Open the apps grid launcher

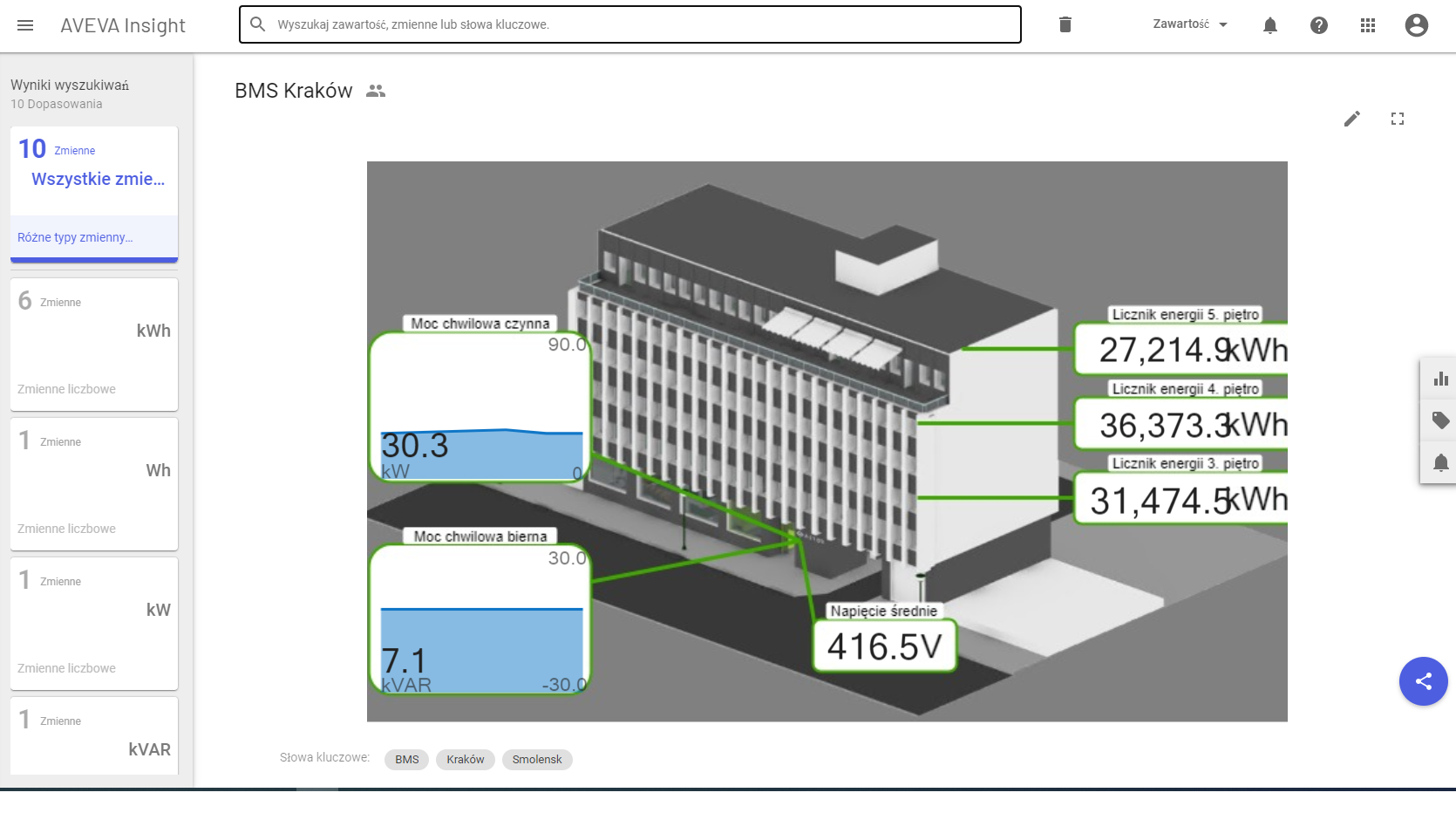coord(1368,25)
